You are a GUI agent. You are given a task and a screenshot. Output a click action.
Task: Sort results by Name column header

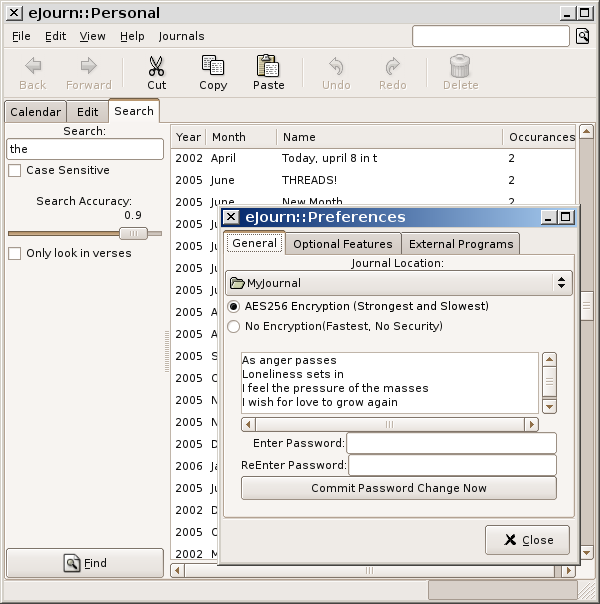[389, 137]
